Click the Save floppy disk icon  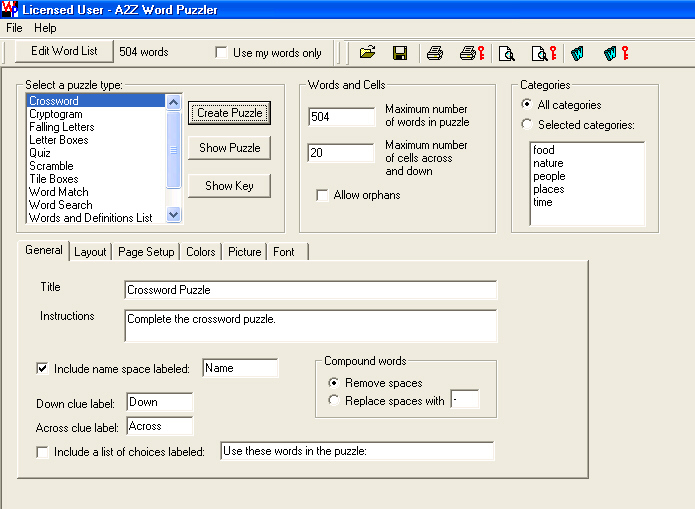[400, 53]
